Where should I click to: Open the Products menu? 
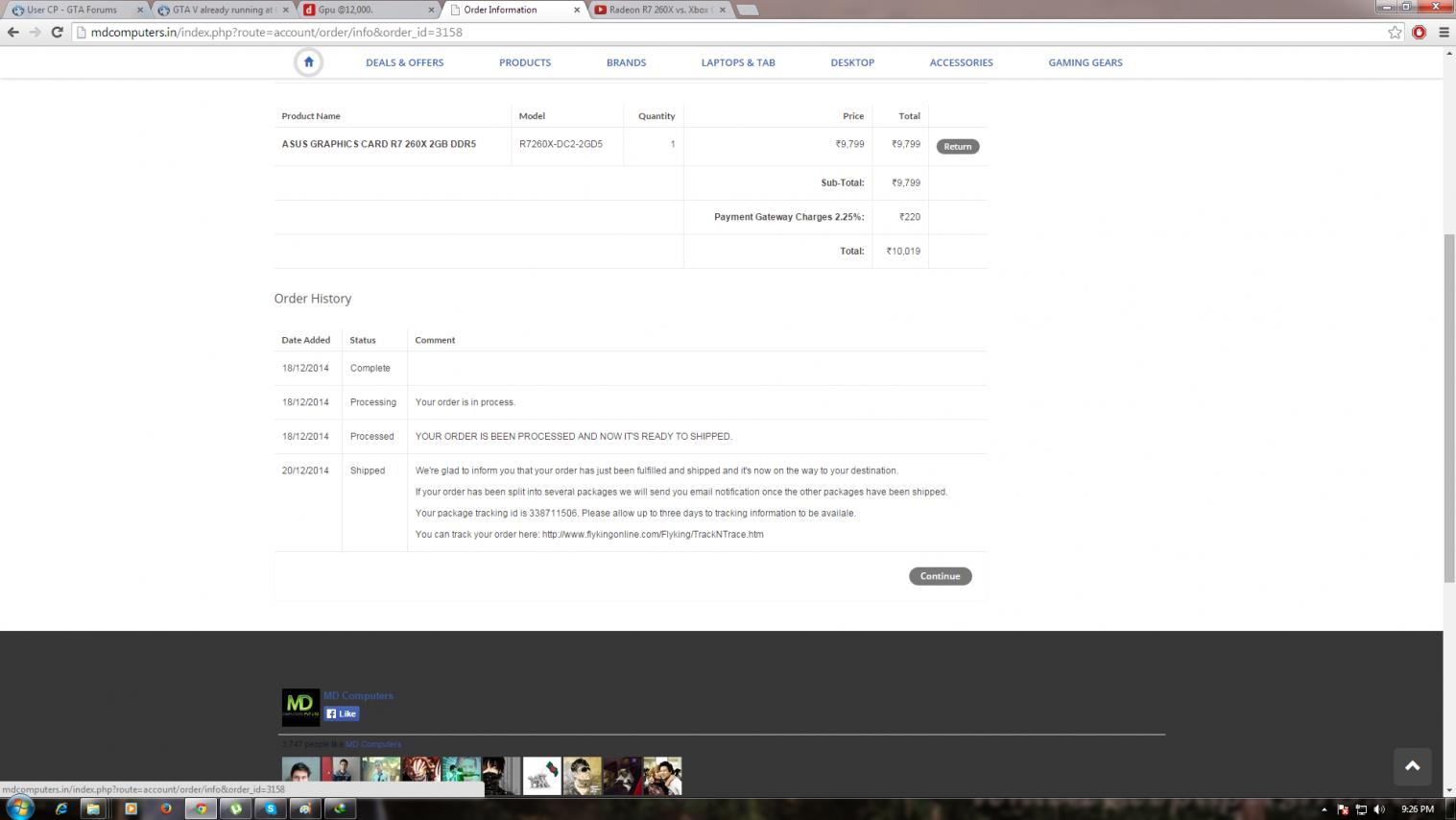pyautogui.click(x=524, y=62)
